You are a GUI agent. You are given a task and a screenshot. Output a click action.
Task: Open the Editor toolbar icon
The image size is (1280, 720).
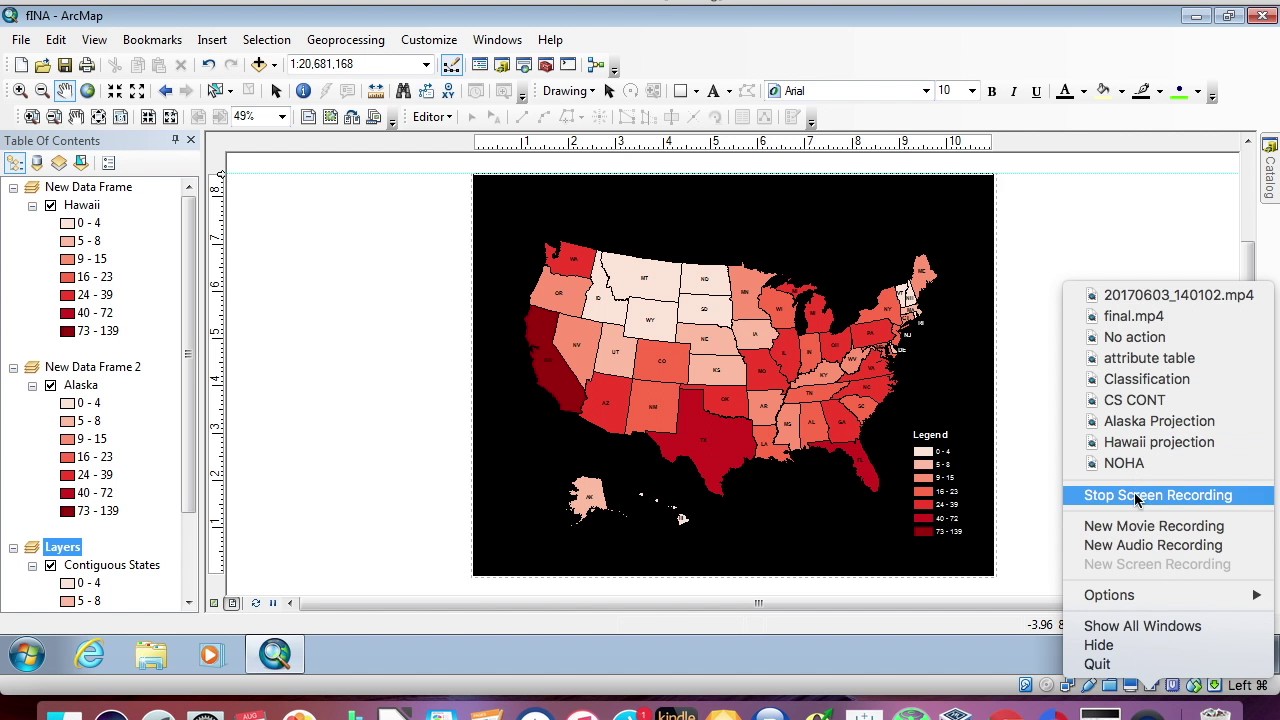(x=451, y=65)
